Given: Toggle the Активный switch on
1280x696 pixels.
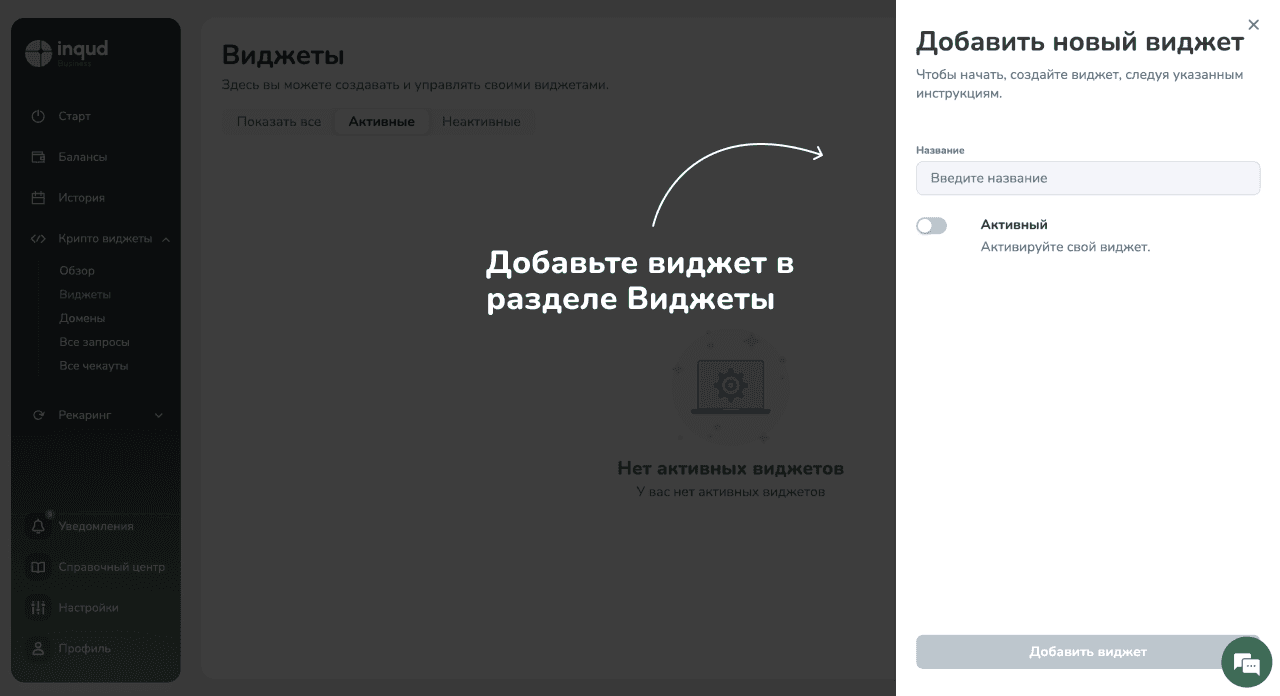Looking at the screenshot, I should point(931,226).
